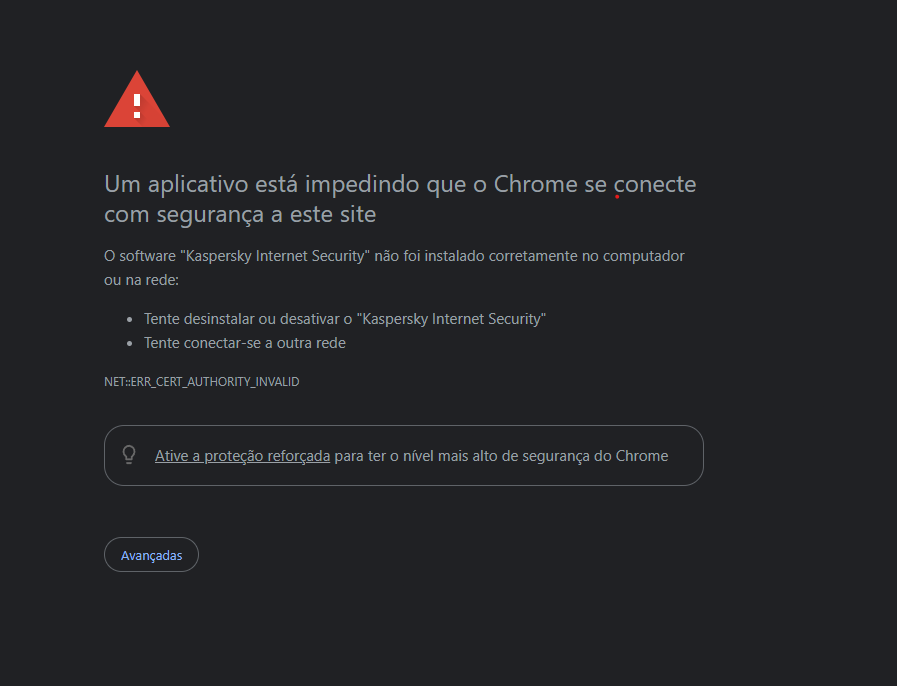The width and height of the screenshot is (897, 686).
Task: Click the bullet "Tente desinstalar ou desativar"
Action: (x=344, y=319)
